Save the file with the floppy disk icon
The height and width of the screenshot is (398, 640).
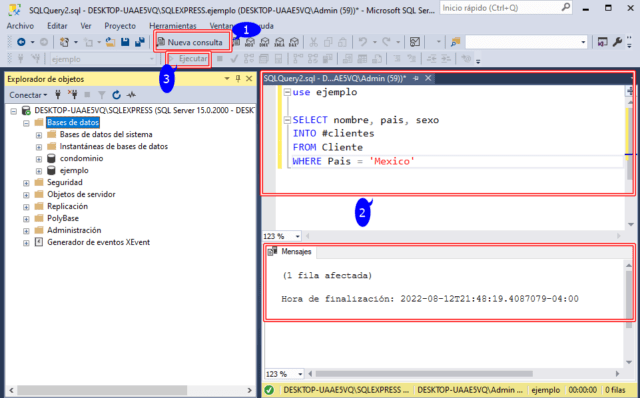(125, 42)
